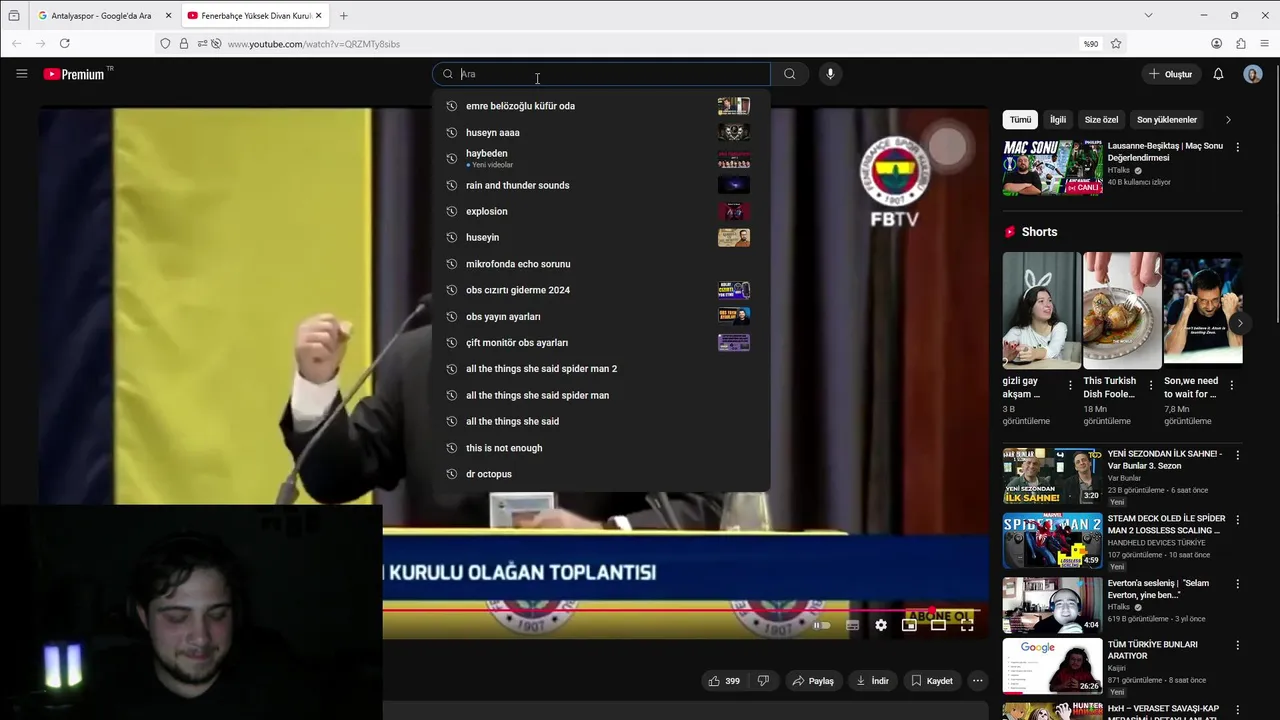Click the Paylaş share button

(x=812, y=681)
